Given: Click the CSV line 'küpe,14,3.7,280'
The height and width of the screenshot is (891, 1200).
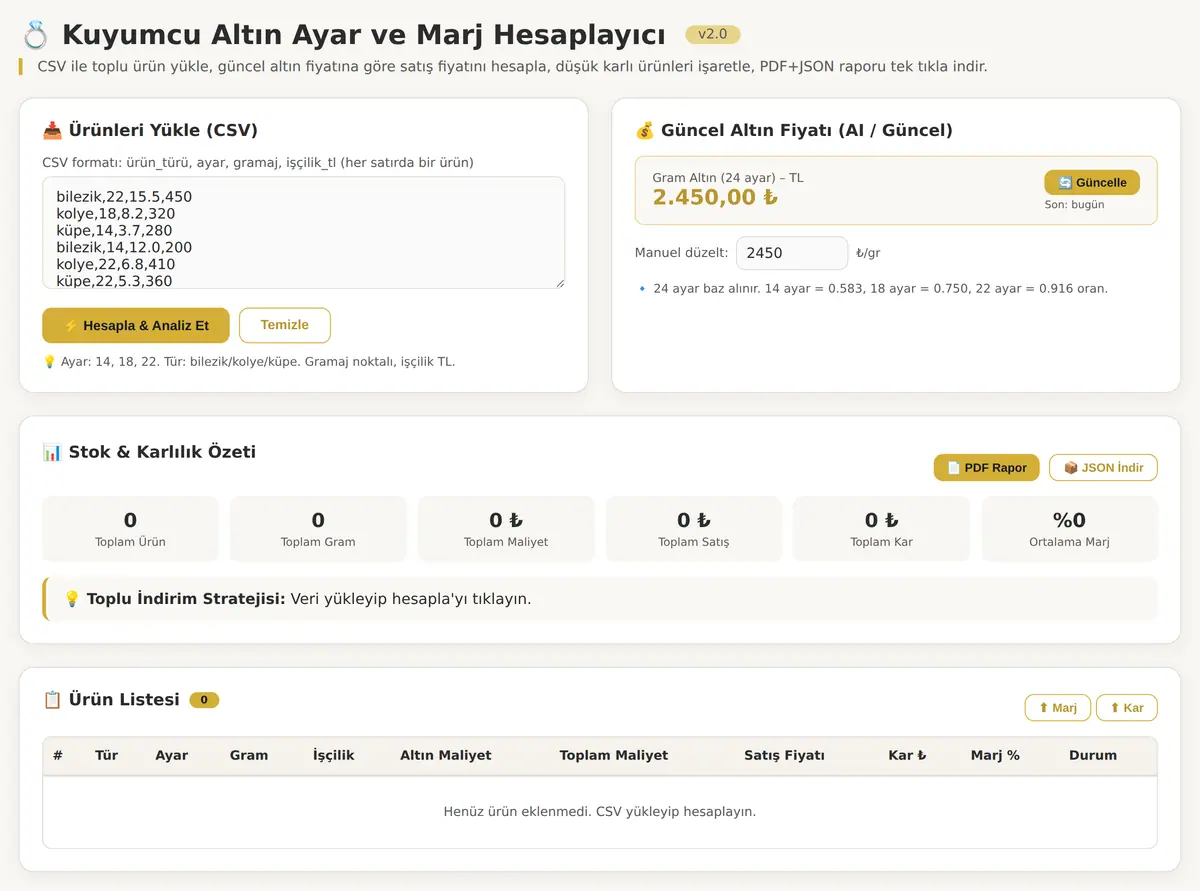Looking at the screenshot, I should coord(114,231).
